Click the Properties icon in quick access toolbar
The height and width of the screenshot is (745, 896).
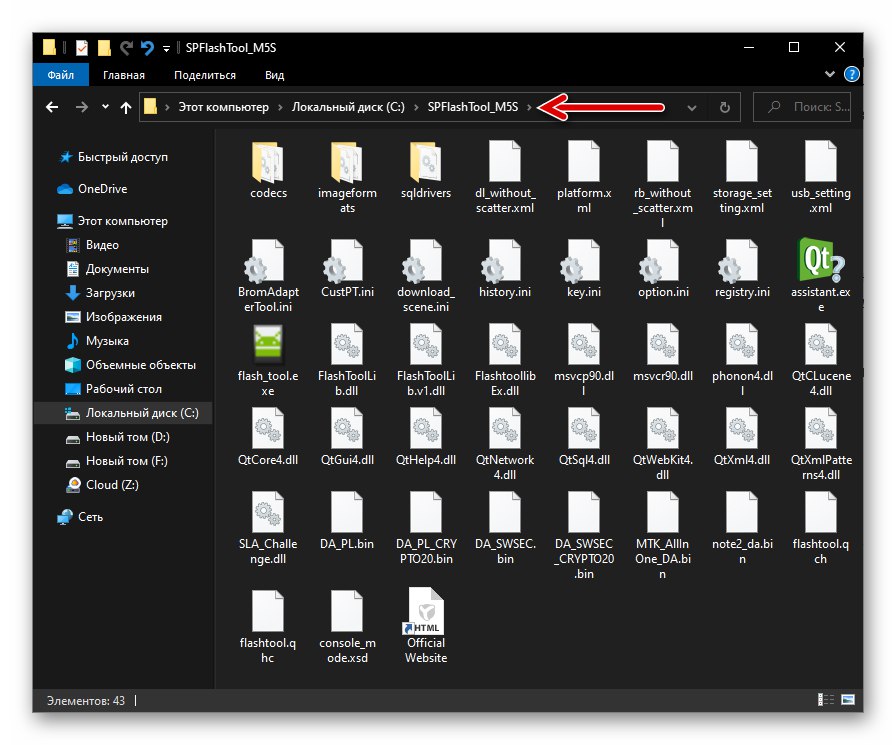pos(82,47)
